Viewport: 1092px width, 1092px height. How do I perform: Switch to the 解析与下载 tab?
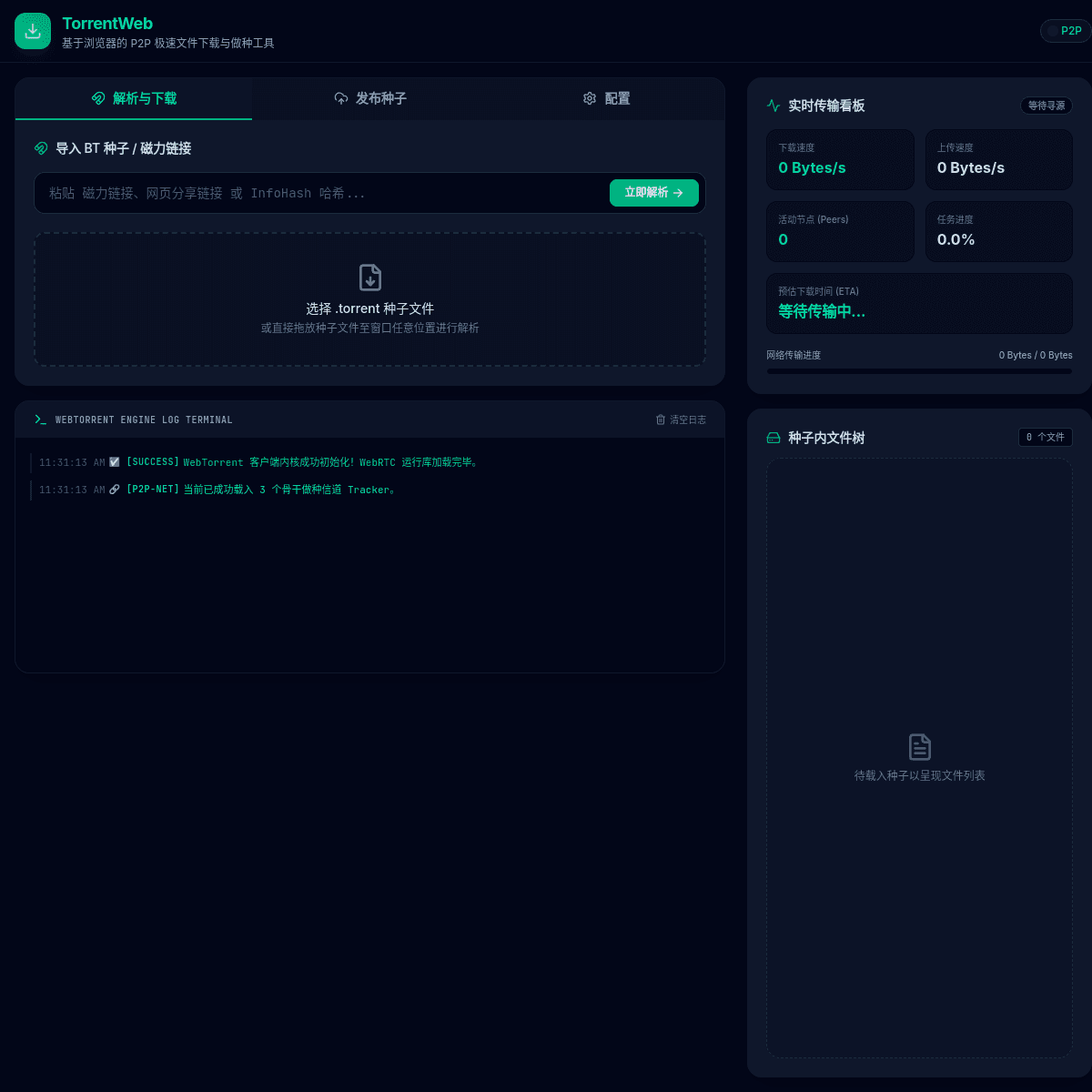click(x=134, y=99)
